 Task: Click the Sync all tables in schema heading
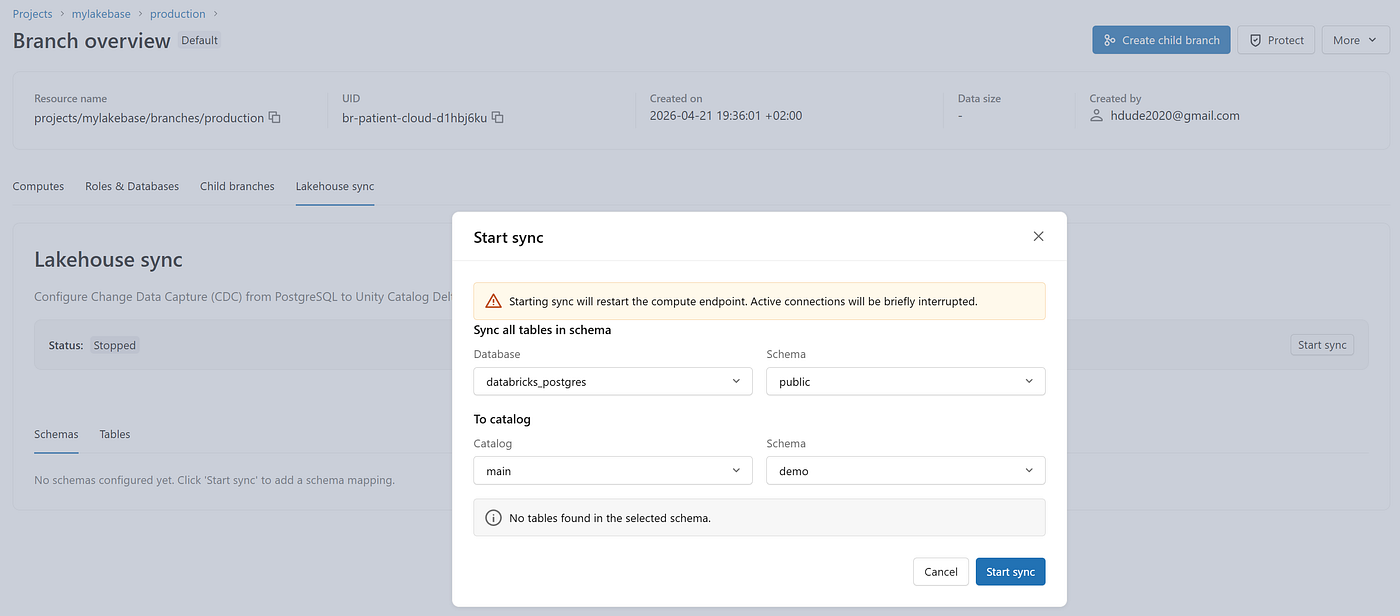[542, 330]
